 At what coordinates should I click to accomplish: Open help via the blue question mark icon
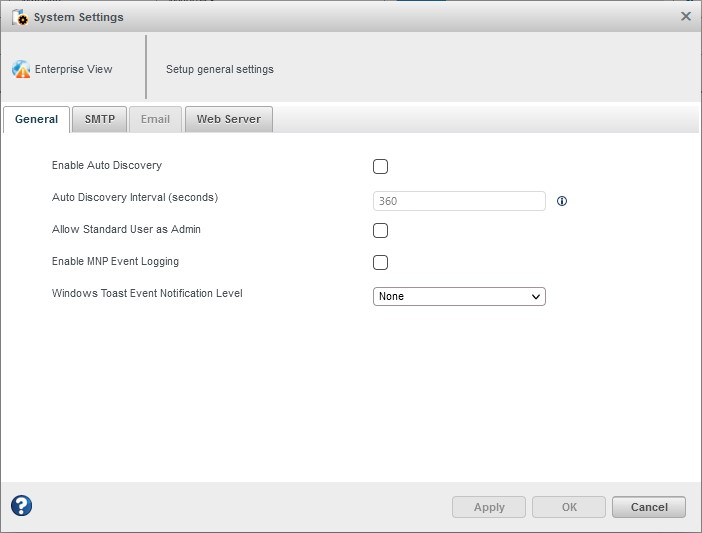pyautogui.click(x=21, y=506)
